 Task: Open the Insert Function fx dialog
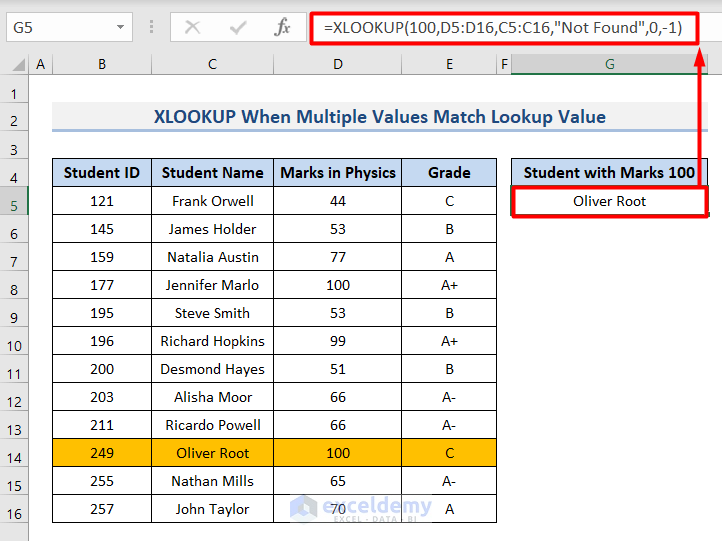point(283,28)
